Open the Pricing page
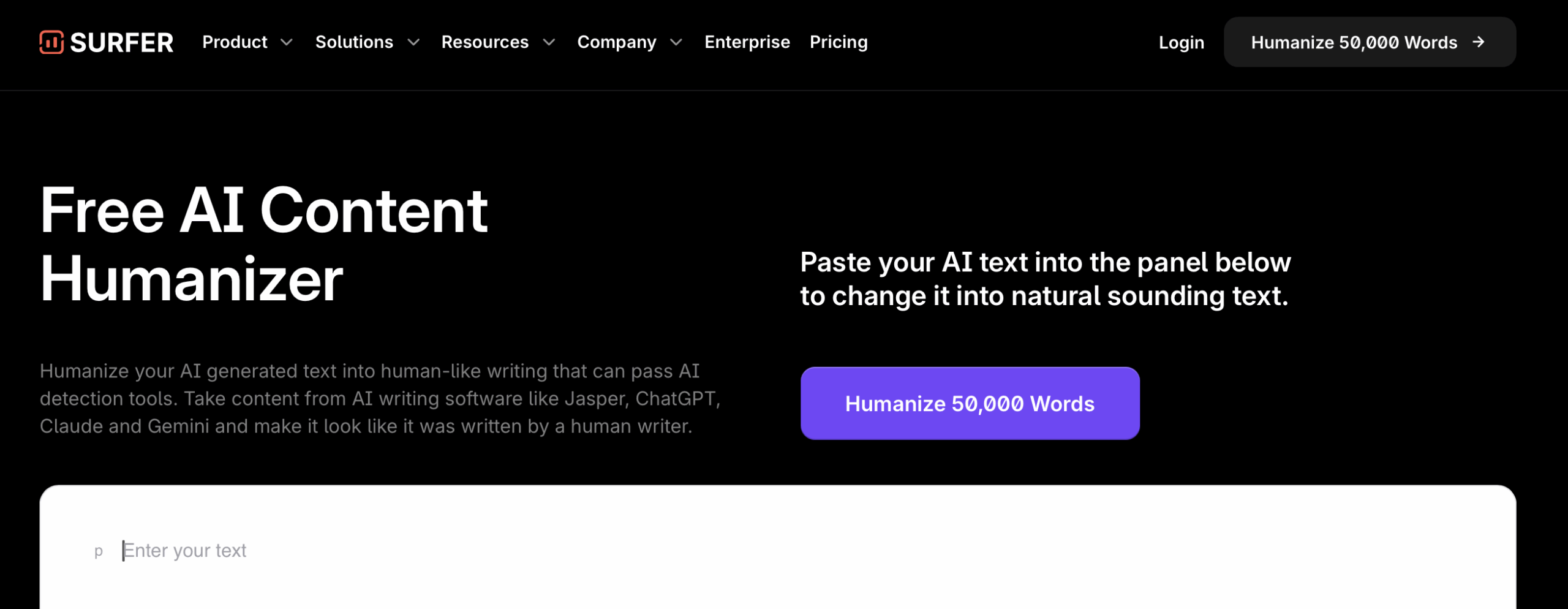 pos(838,42)
